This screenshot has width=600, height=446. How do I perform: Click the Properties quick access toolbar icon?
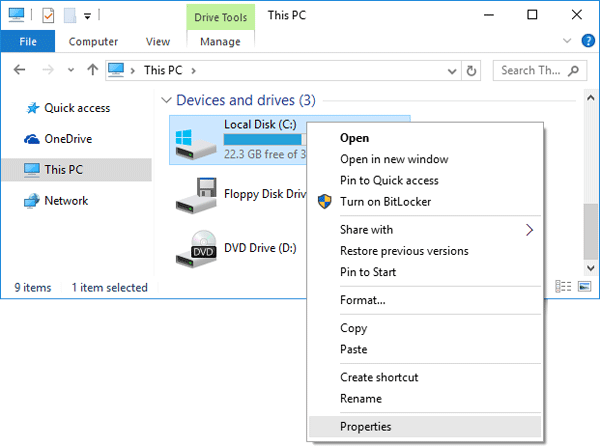coord(48,16)
